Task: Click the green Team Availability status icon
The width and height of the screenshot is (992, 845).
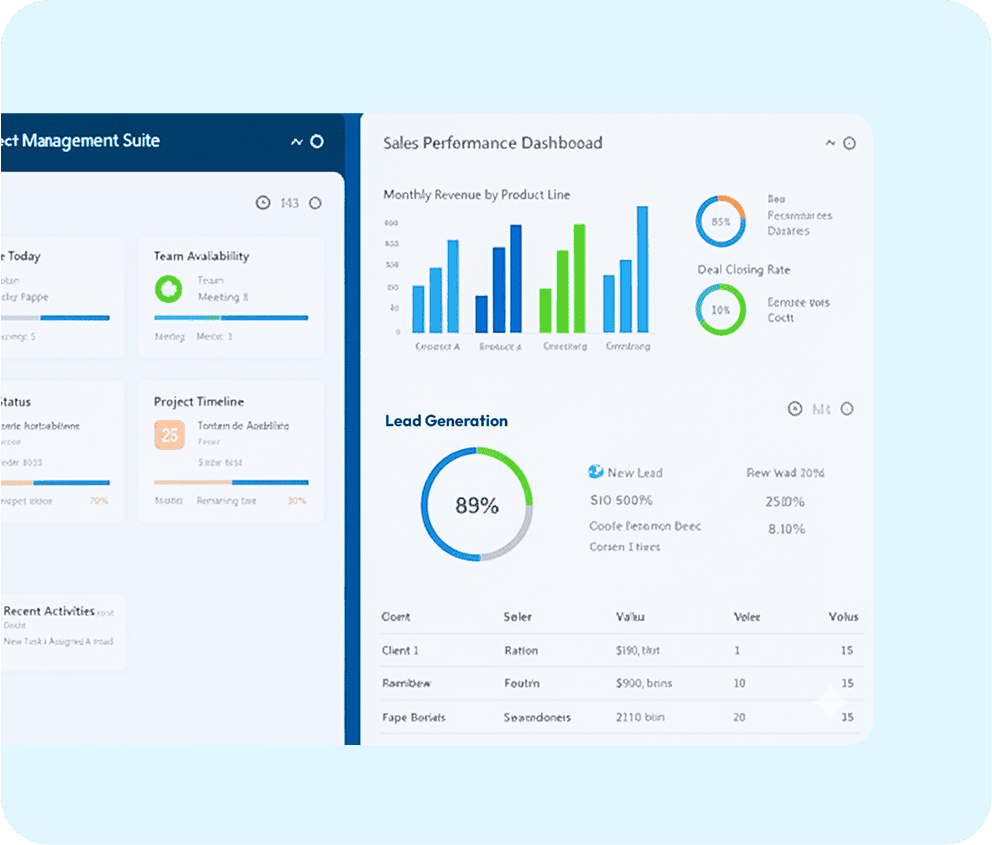Action: pyautogui.click(x=169, y=289)
